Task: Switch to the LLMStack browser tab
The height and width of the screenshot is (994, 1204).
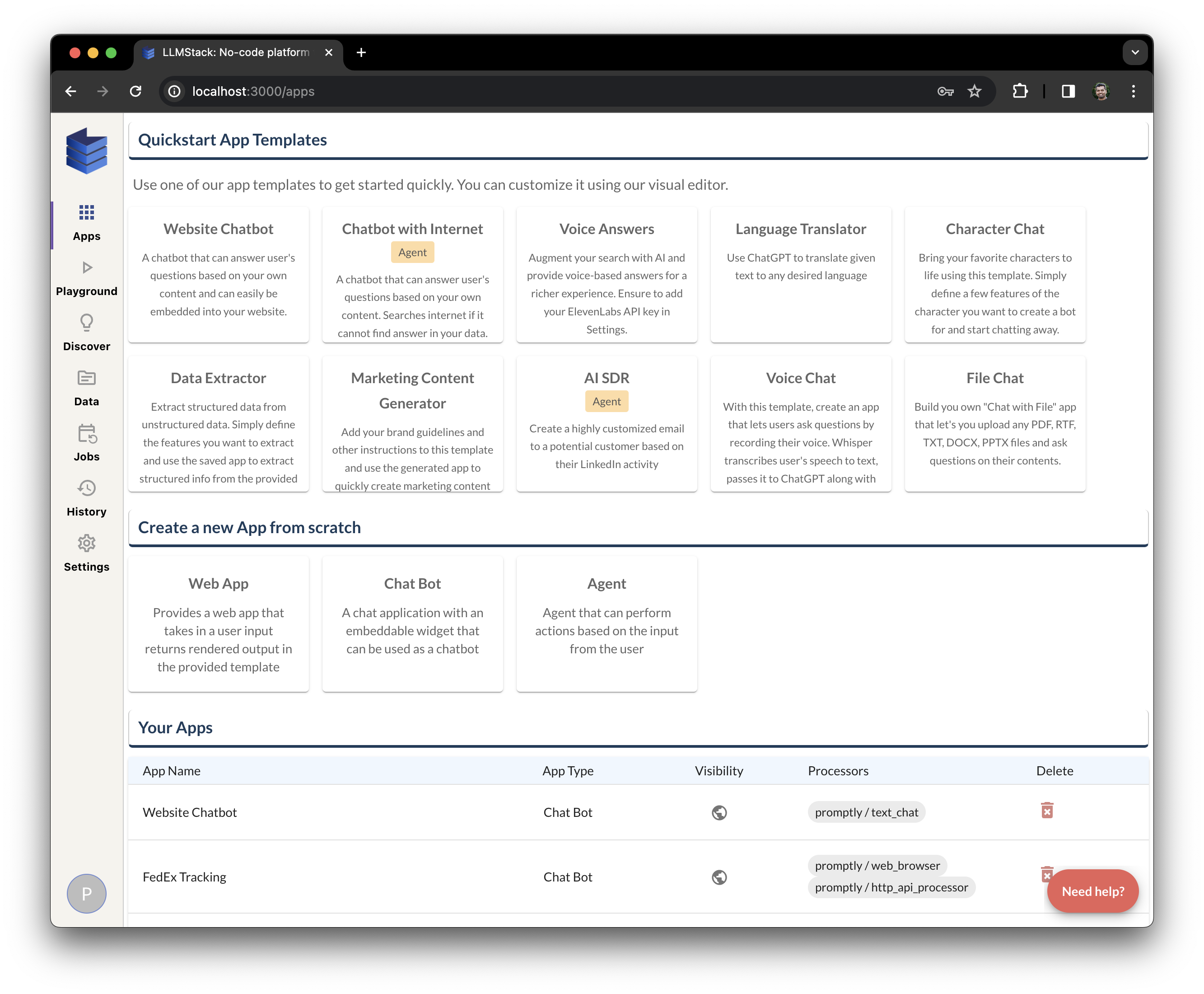Action: [x=235, y=52]
